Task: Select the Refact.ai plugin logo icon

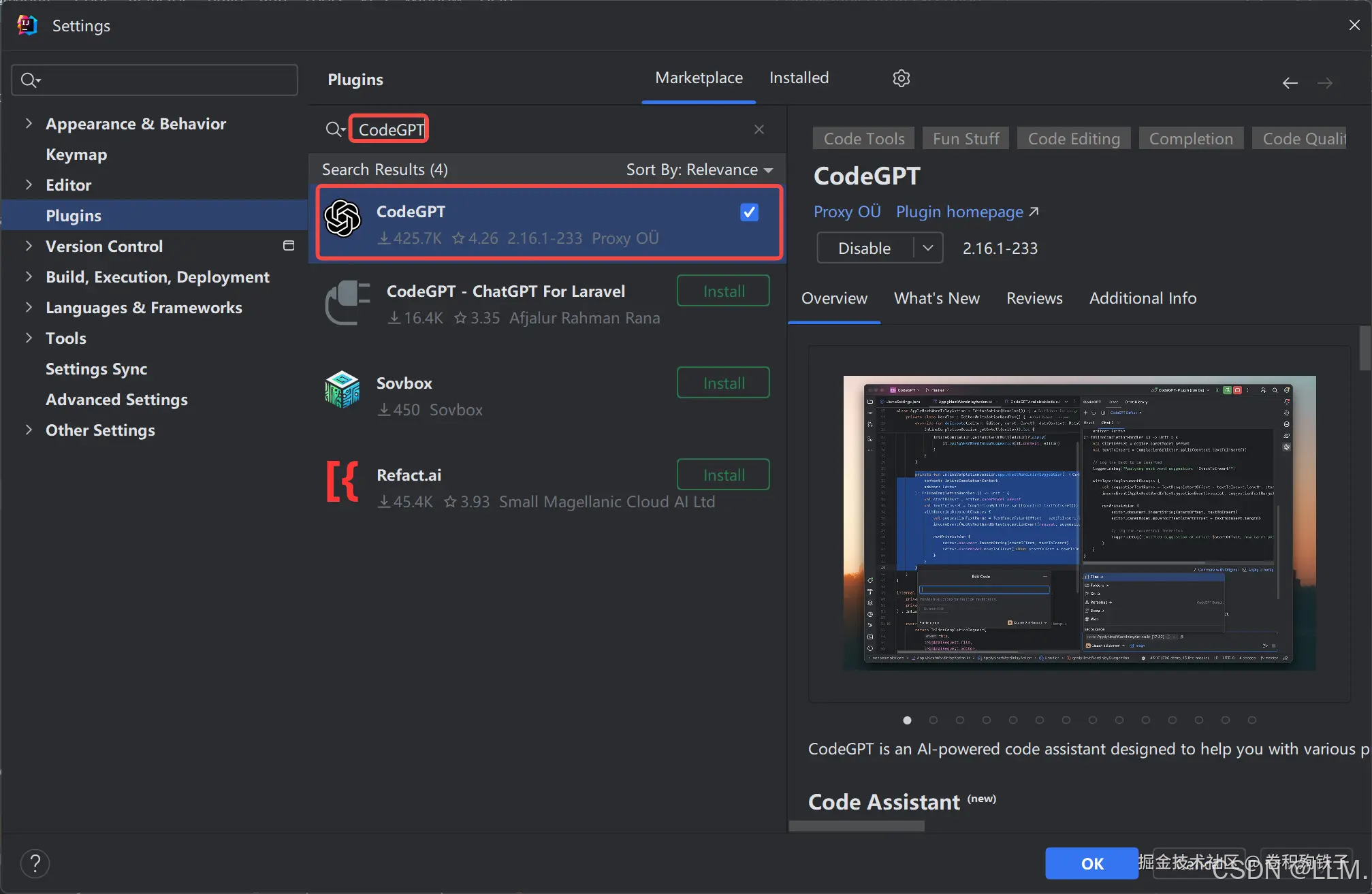Action: (x=342, y=481)
